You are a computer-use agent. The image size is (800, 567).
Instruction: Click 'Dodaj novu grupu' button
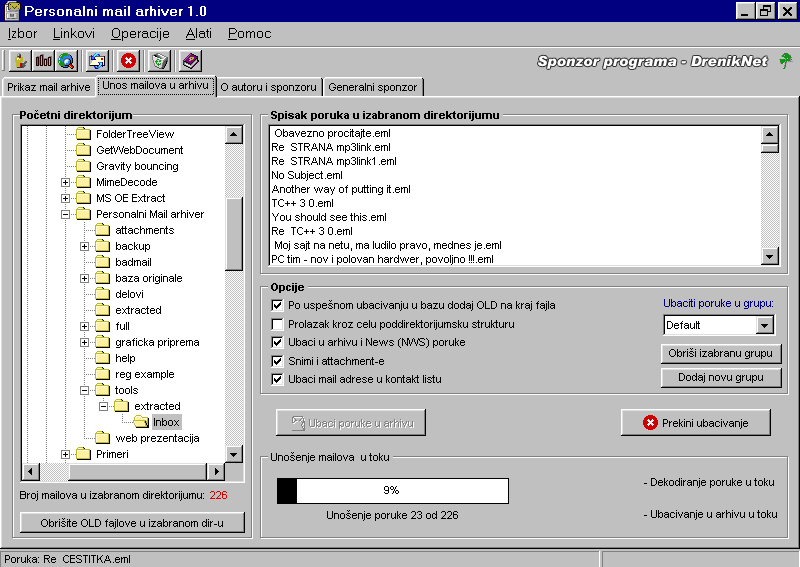(x=720, y=377)
